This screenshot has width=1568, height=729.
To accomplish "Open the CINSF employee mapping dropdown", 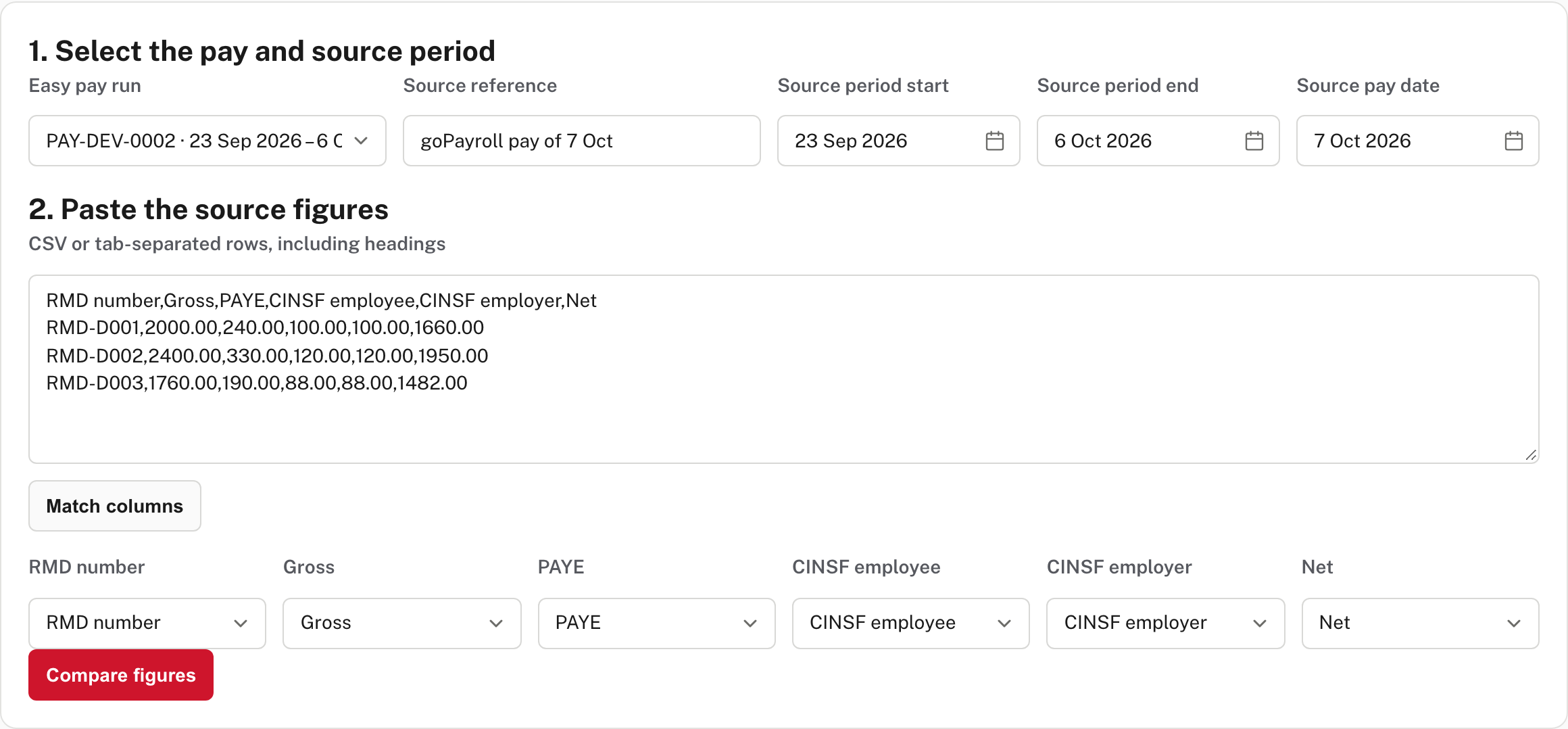I will (x=911, y=623).
